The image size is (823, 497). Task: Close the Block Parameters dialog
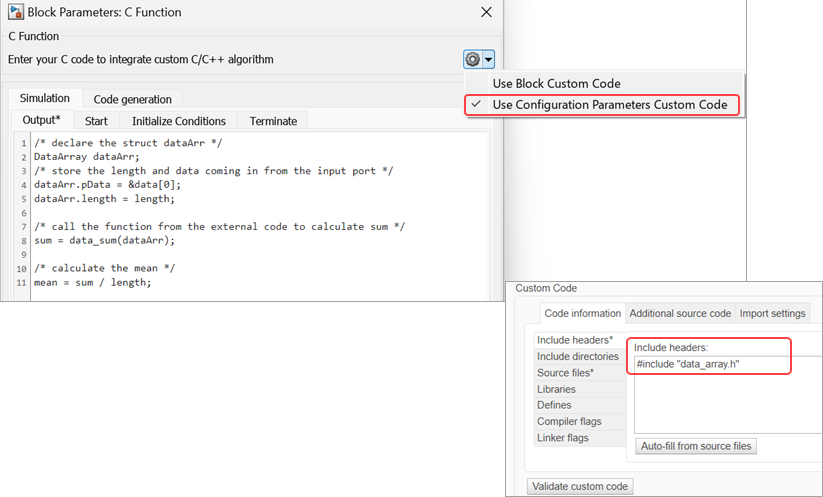[486, 13]
